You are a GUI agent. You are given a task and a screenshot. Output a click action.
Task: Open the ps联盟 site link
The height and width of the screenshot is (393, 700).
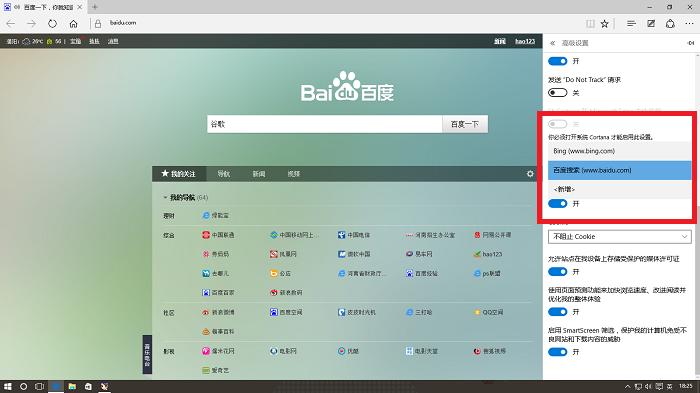click(x=491, y=274)
